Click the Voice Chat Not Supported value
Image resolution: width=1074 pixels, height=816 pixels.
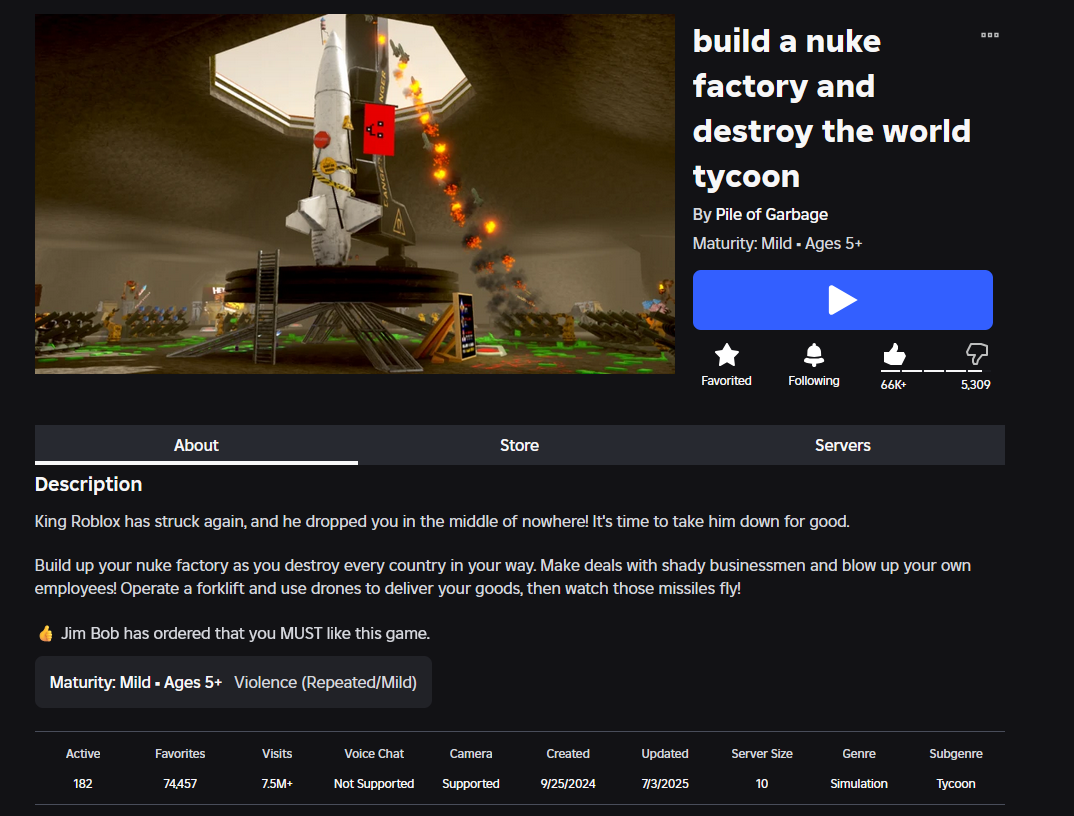click(x=374, y=784)
